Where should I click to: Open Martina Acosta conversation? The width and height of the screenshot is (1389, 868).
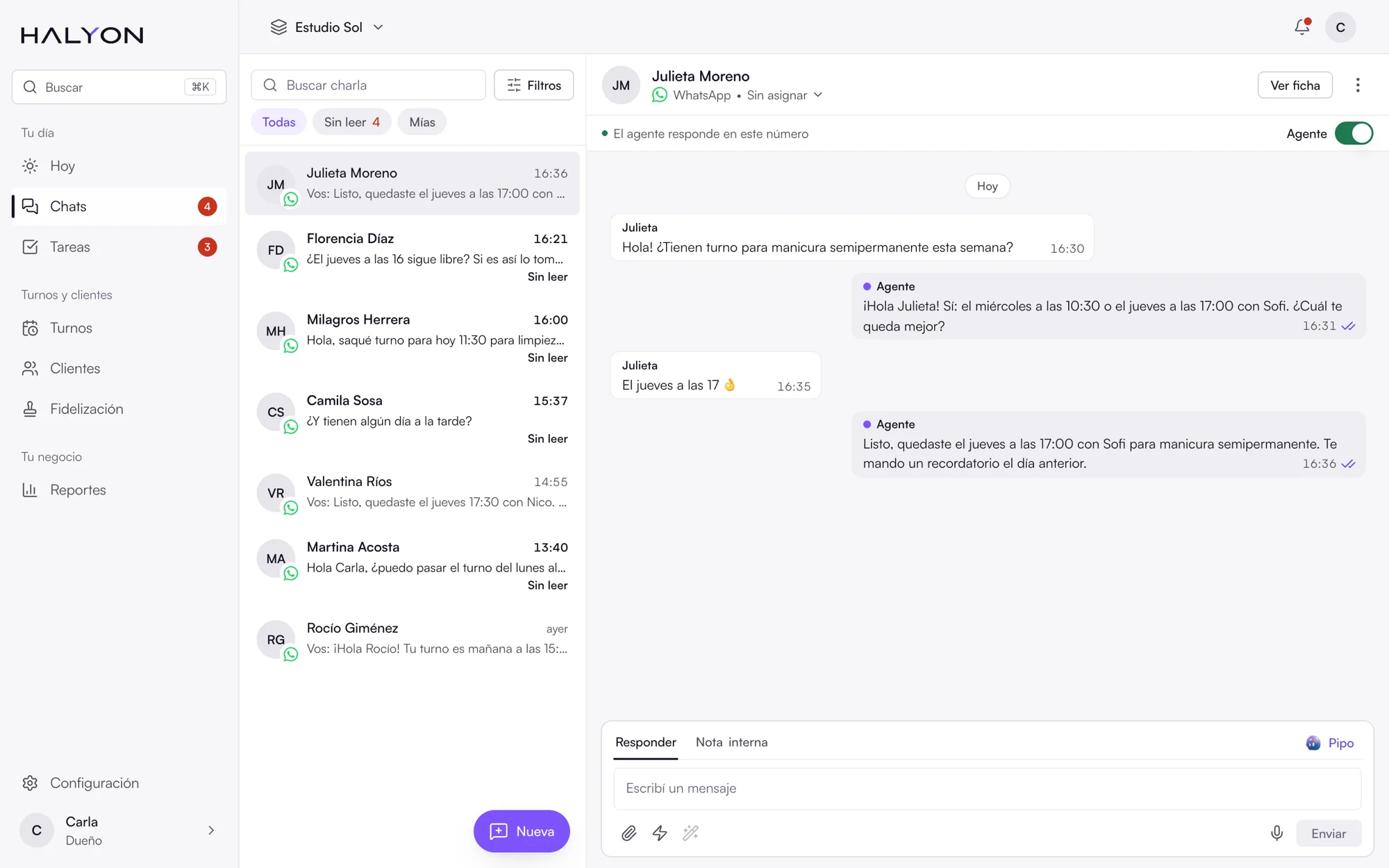click(412, 566)
